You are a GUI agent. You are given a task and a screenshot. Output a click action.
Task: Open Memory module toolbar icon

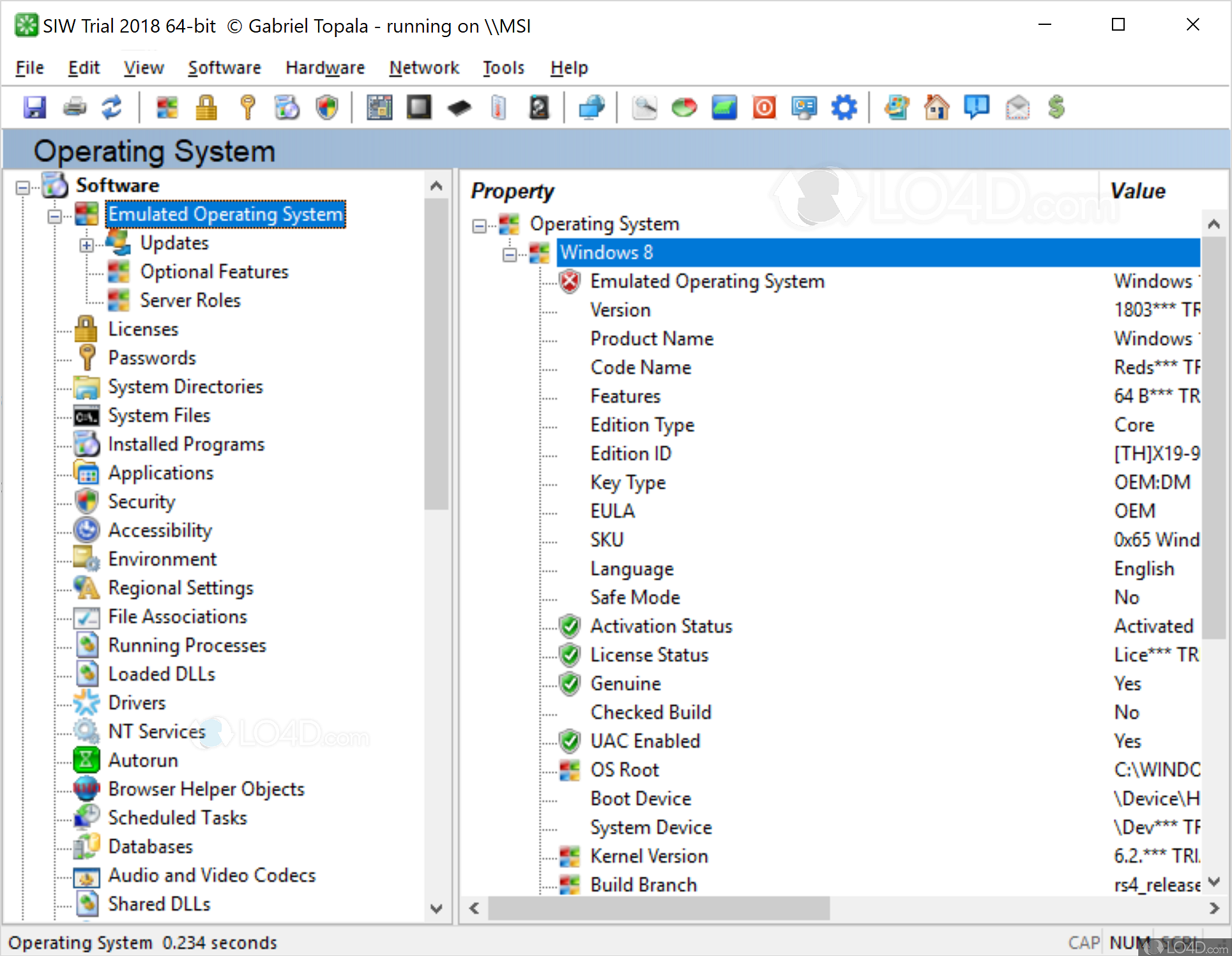pos(459,107)
